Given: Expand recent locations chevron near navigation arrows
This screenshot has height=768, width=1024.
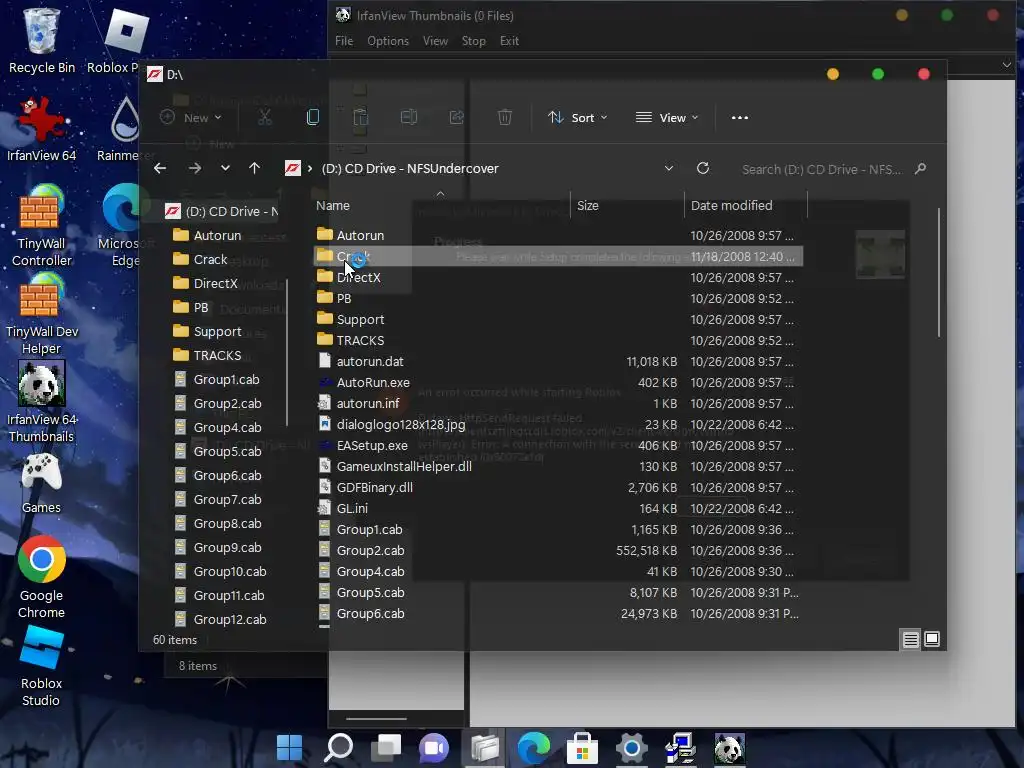Looking at the screenshot, I should (x=225, y=168).
